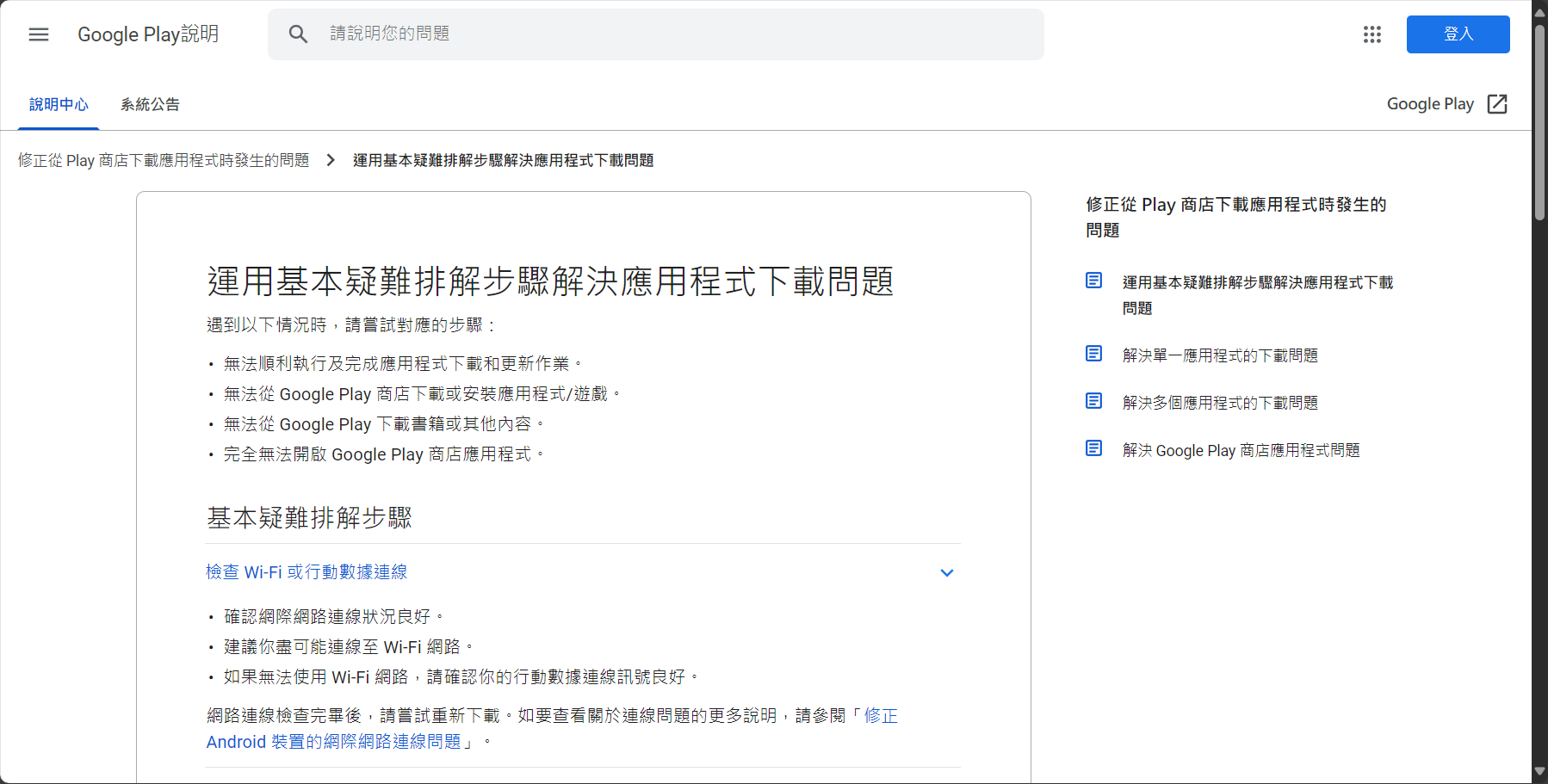The image size is (1548, 784).
Task: Click the search magnifier icon
Action: [x=298, y=34]
